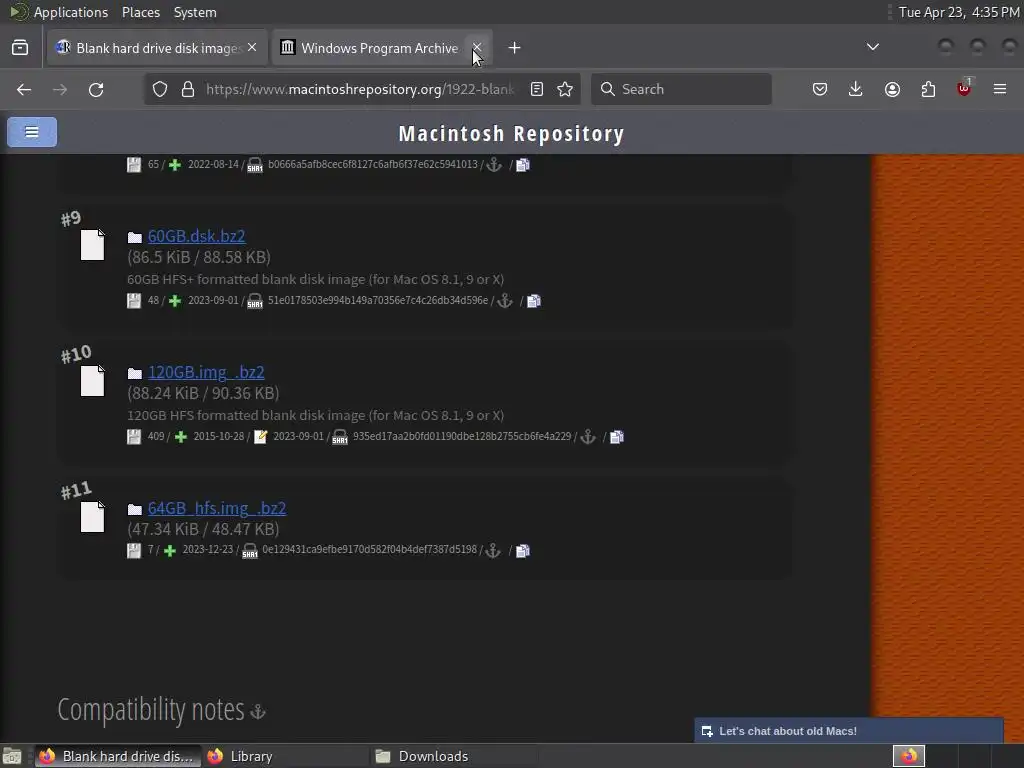Viewport: 1024px width, 768px height.
Task: Download 60GB.dsk.bz2 file
Action: point(197,236)
